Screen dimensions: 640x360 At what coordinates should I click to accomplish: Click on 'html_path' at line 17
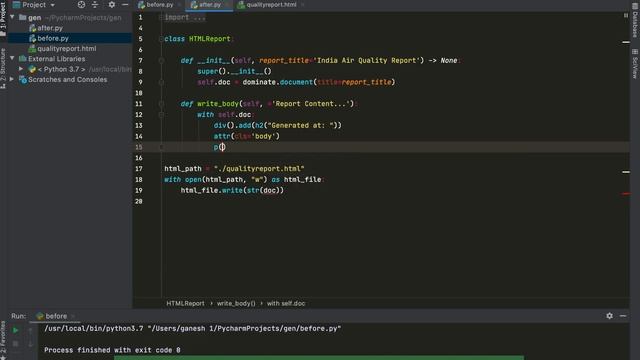tap(183, 169)
